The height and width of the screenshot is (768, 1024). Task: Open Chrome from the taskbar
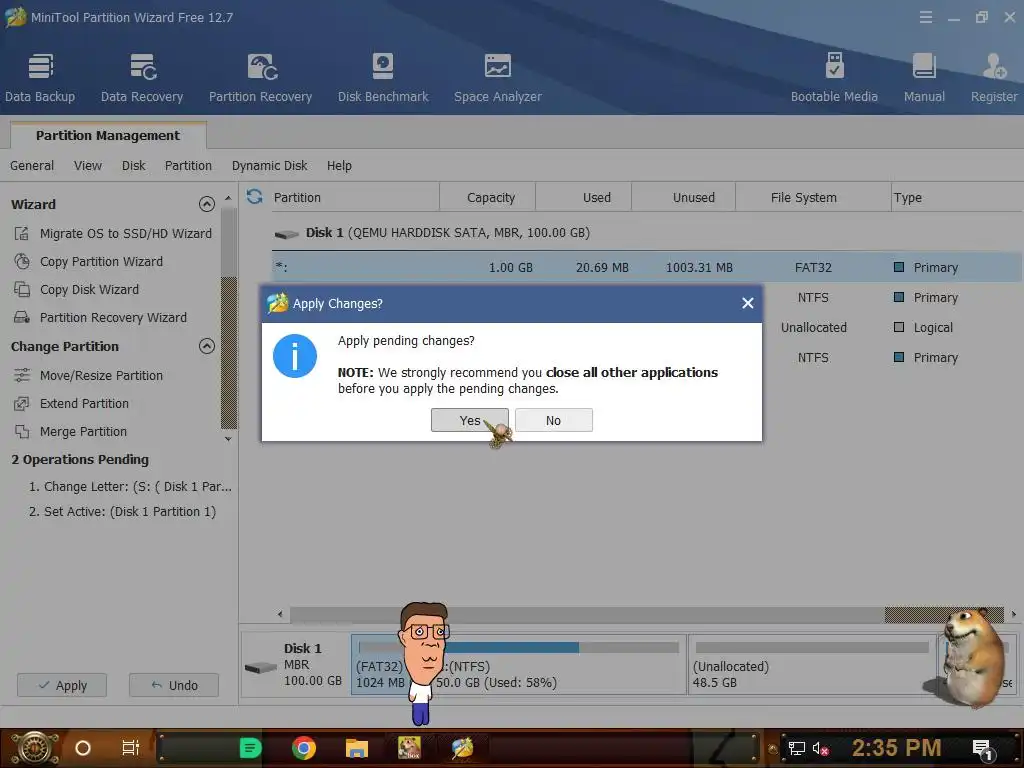point(304,748)
